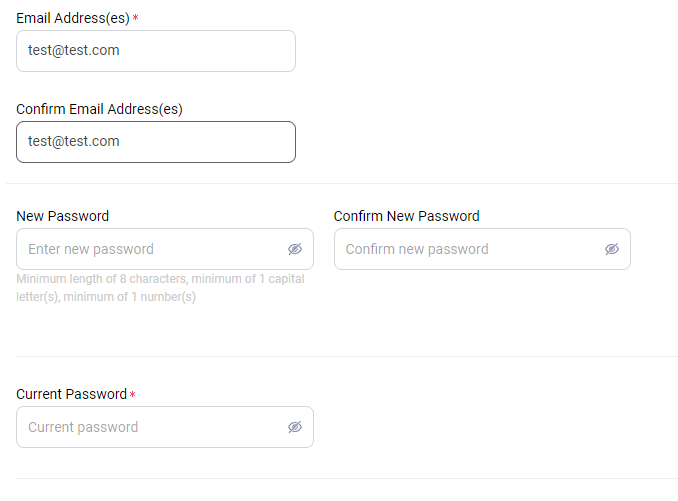
Task: Click the Enter new password placeholder text
Action: pos(91,249)
